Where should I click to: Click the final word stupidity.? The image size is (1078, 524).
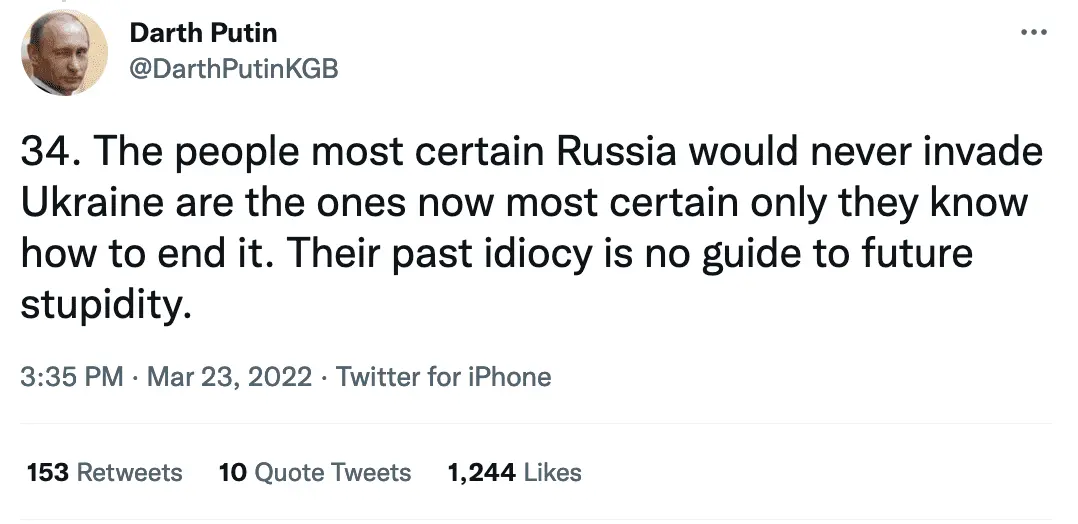(104, 302)
